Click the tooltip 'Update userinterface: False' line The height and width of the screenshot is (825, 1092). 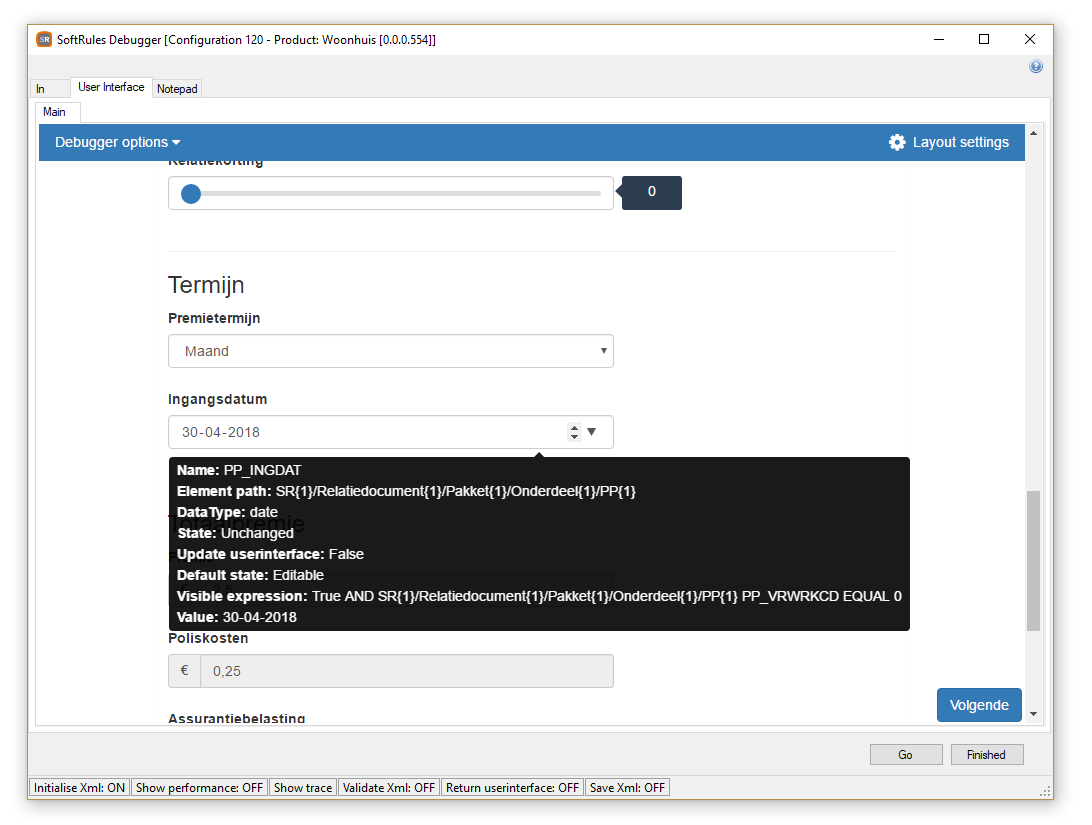pyautogui.click(x=270, y=554)
